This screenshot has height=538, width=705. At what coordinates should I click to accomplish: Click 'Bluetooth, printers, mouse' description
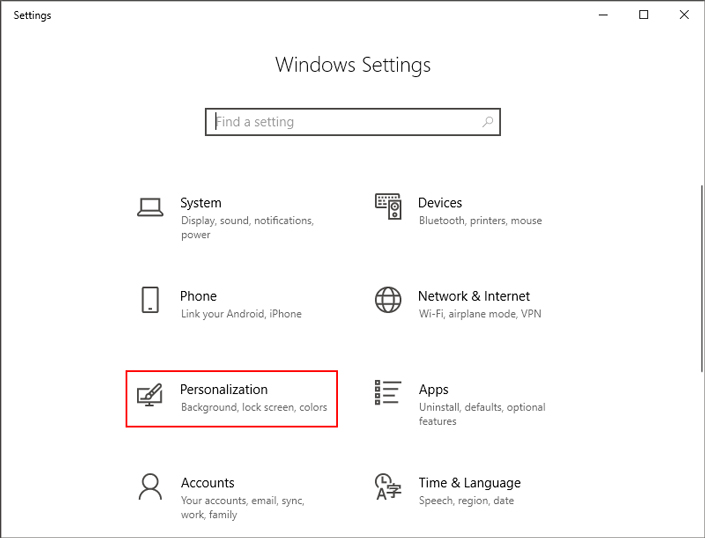point(481,221)
